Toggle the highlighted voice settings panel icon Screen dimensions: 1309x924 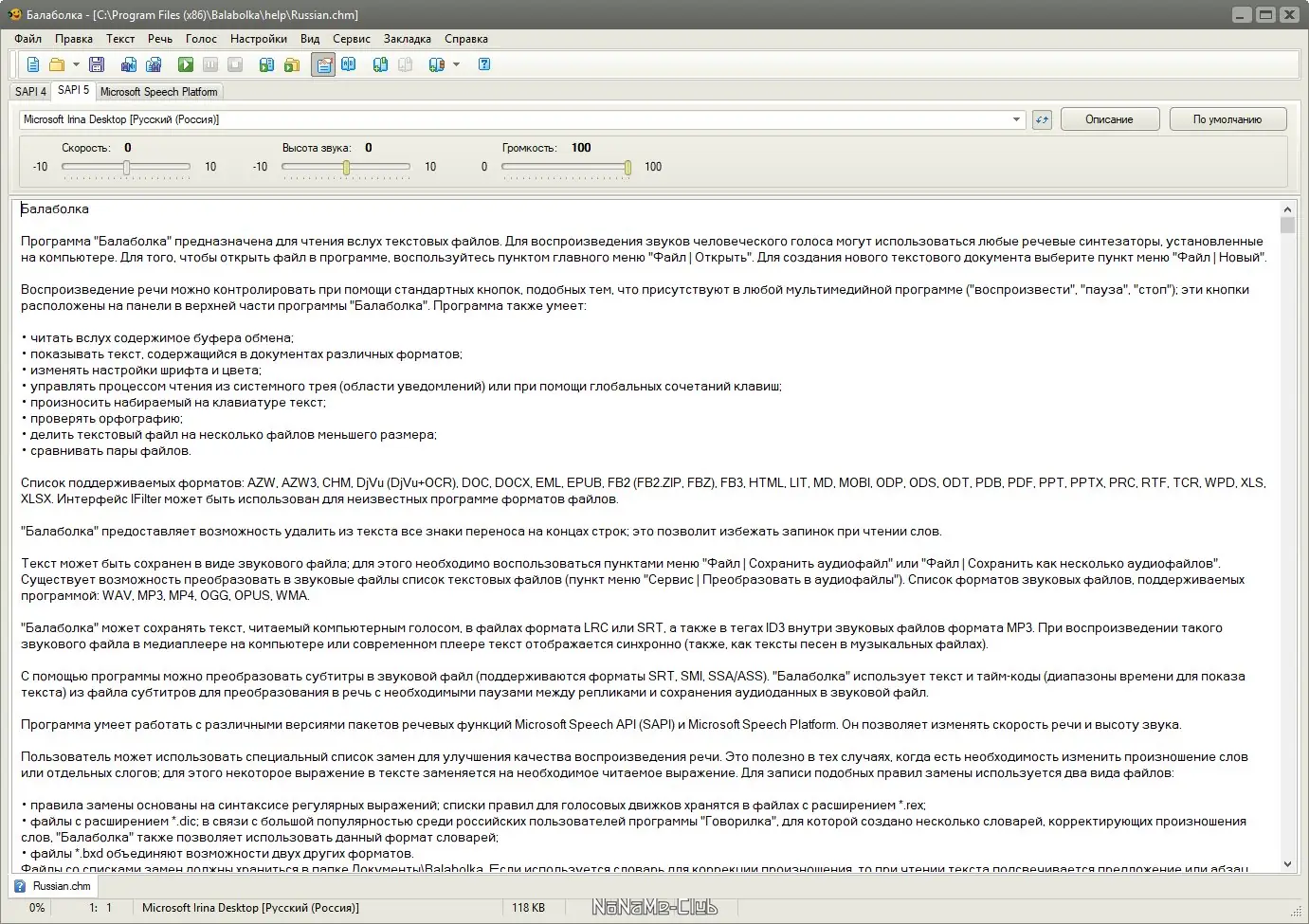click(x=323, y=64)
